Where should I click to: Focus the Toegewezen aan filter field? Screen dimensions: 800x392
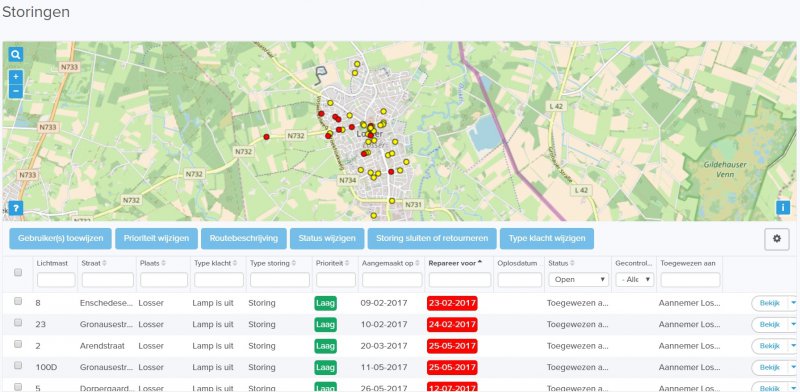point(690,280)
